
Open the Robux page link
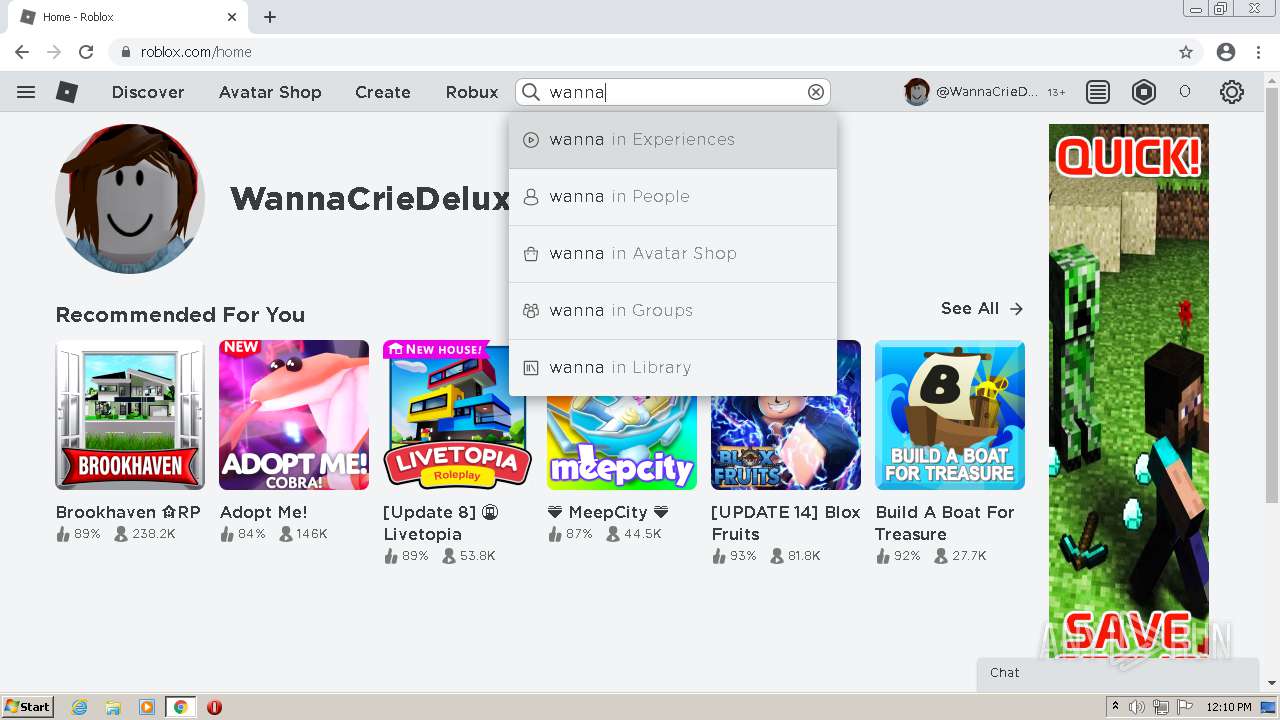click(472, 92)
